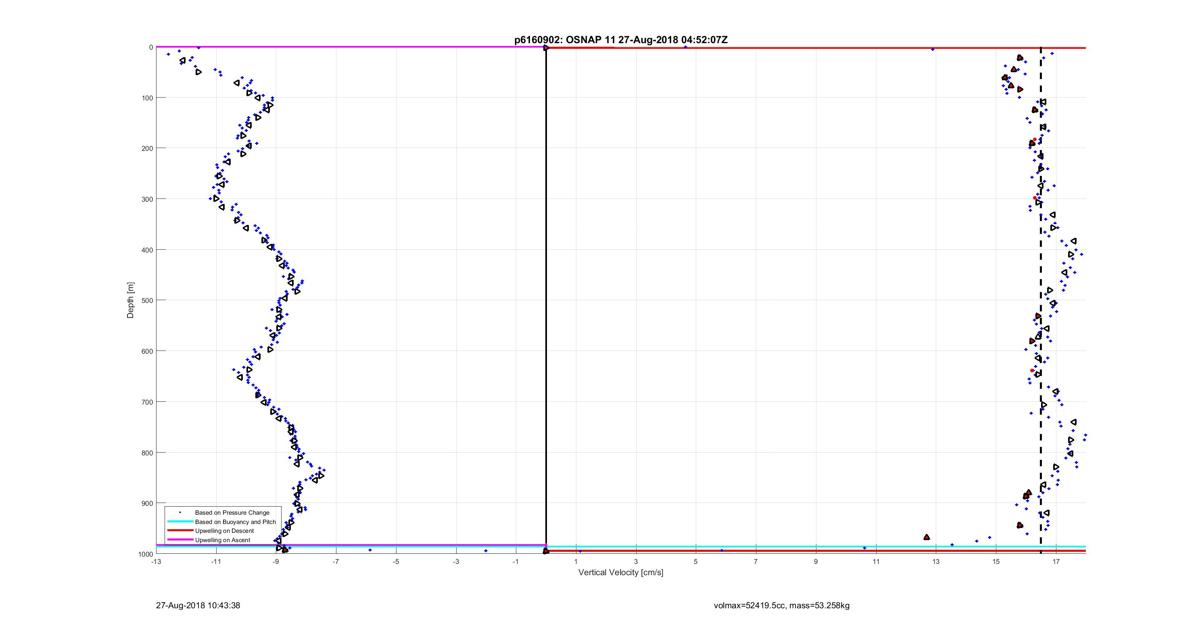Click the x-axis tick label '3'
The height and width of the screenshot is (622, 1200).
tap(636, 562)
